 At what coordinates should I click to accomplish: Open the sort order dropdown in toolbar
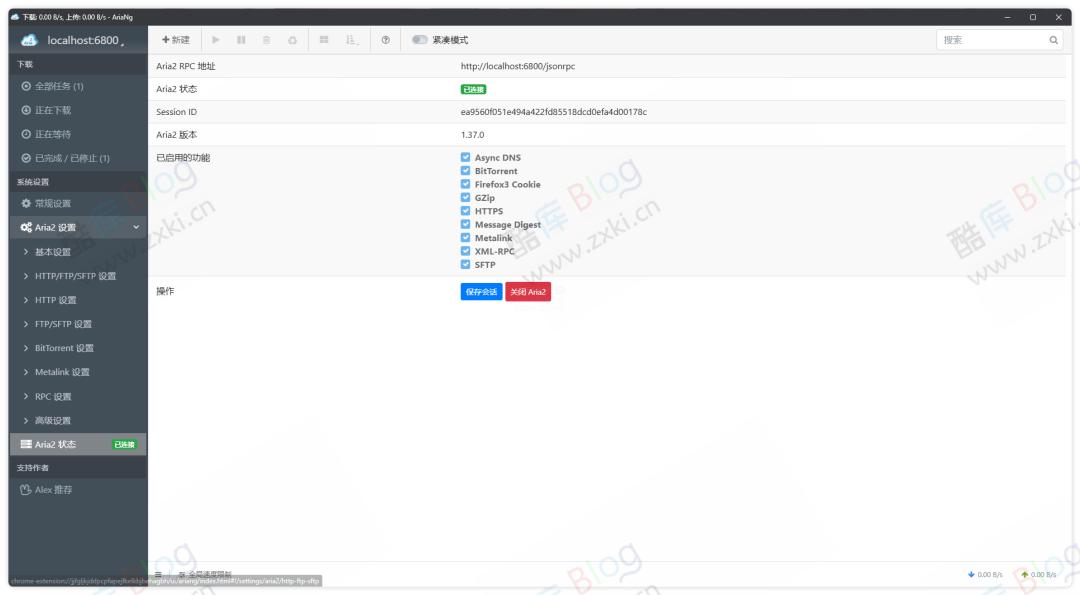pyautogui.click(x=352, y=40)
